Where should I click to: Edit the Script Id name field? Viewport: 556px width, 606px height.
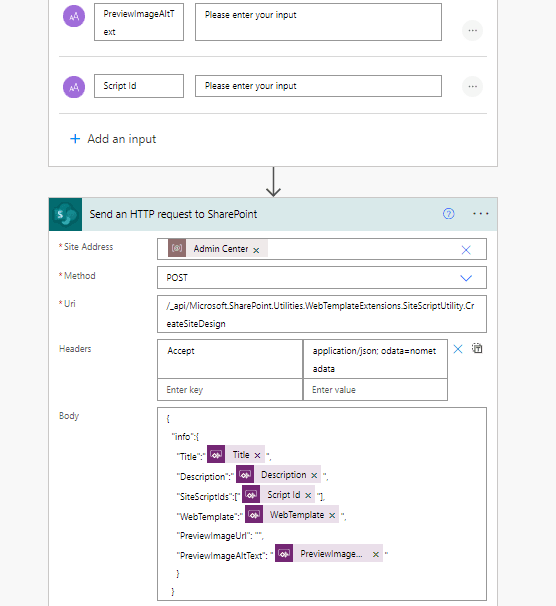(139, 86)
